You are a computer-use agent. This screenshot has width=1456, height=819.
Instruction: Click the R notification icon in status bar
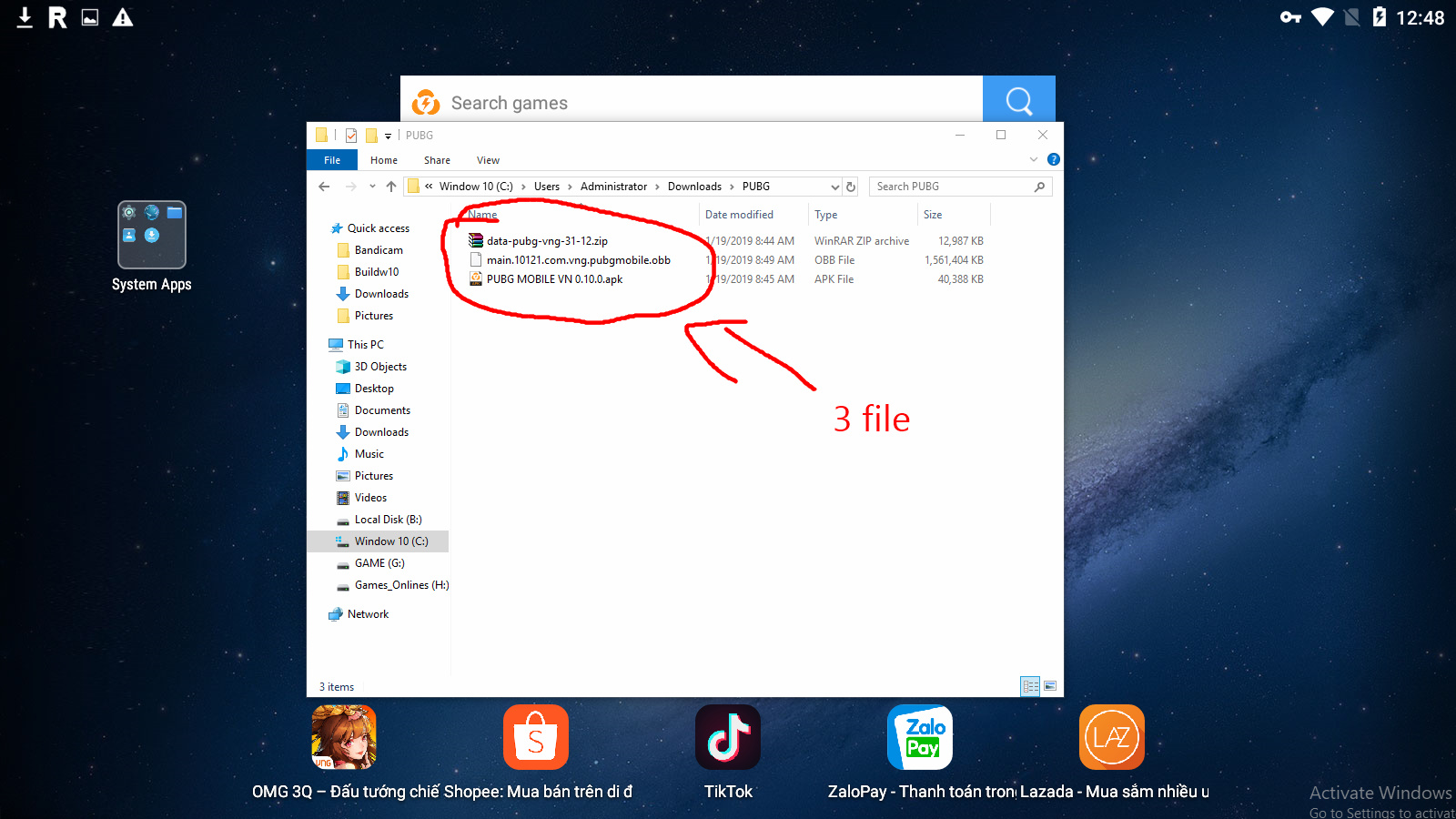[57, 17]
